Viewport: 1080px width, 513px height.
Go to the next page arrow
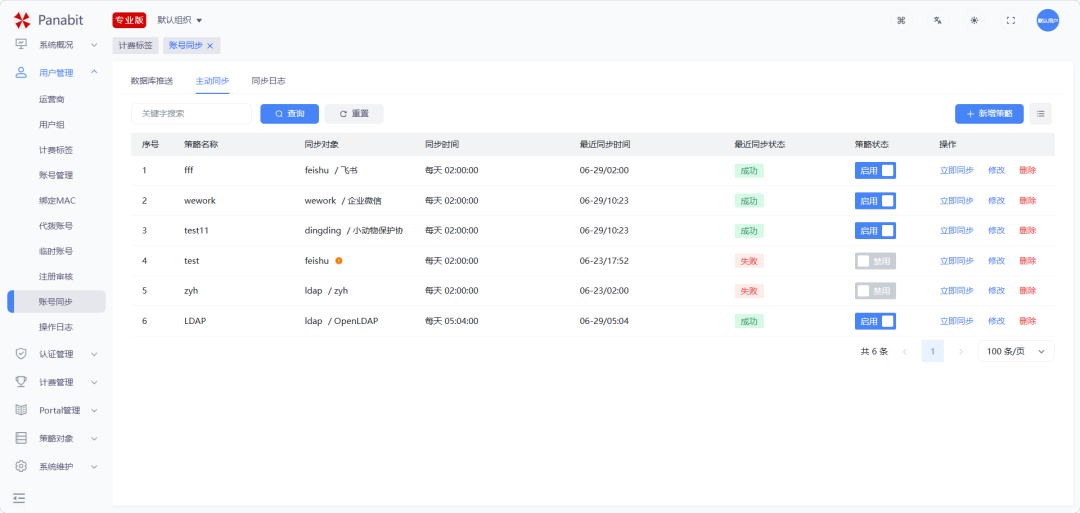pyautogui.click(x=961, y=351)
